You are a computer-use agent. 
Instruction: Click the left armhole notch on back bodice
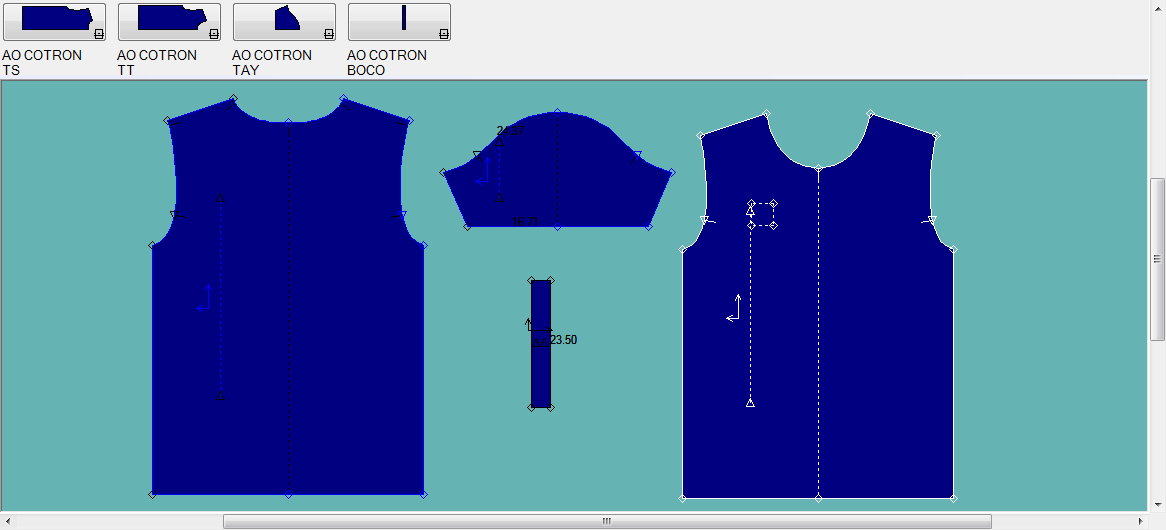177,215
